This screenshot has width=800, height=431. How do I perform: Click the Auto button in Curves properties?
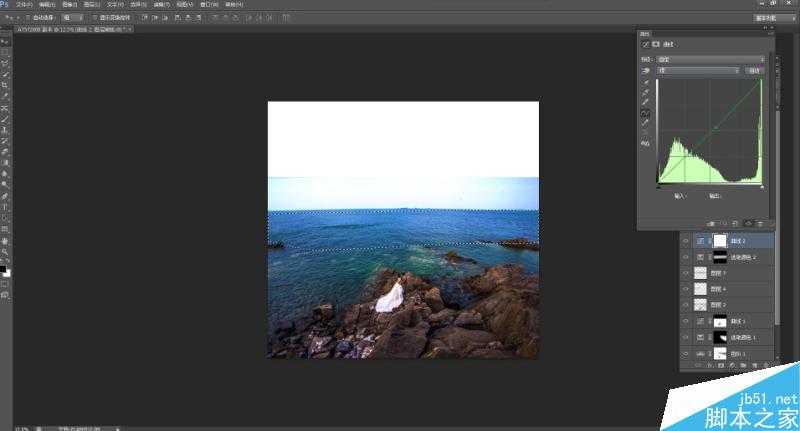[x=754, y=71]
